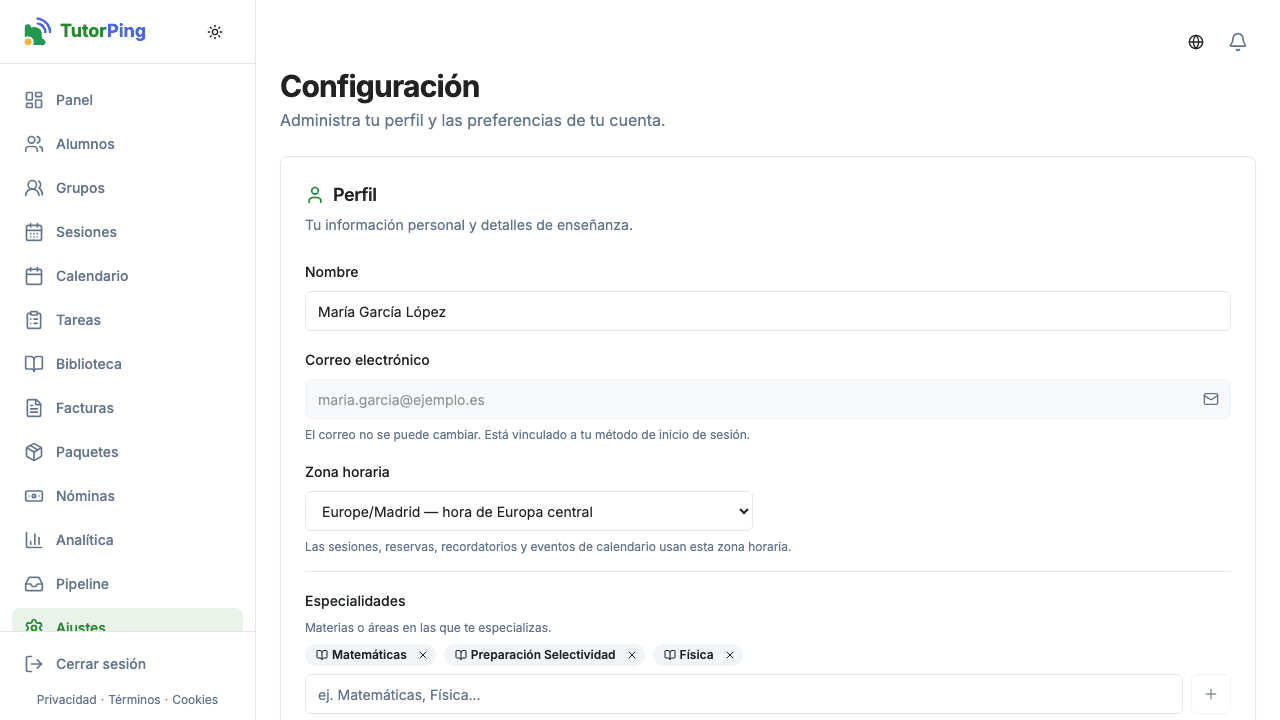This screenshot has height=720, width=1280.
Task: Click the Paquetes box icon
Action: pyautogui.click(x=34, y=452)
